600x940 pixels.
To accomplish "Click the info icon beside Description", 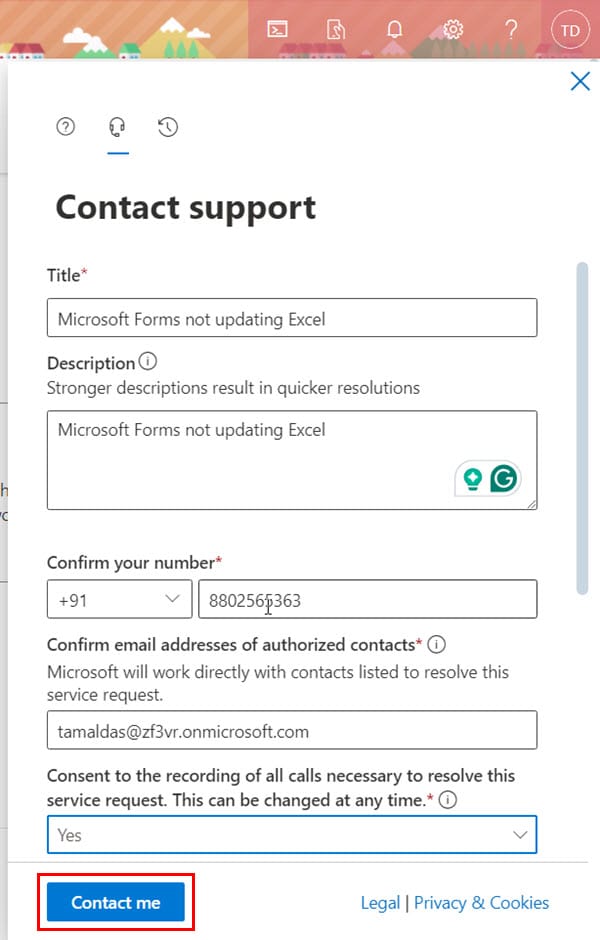I will [x=147, y=361].
